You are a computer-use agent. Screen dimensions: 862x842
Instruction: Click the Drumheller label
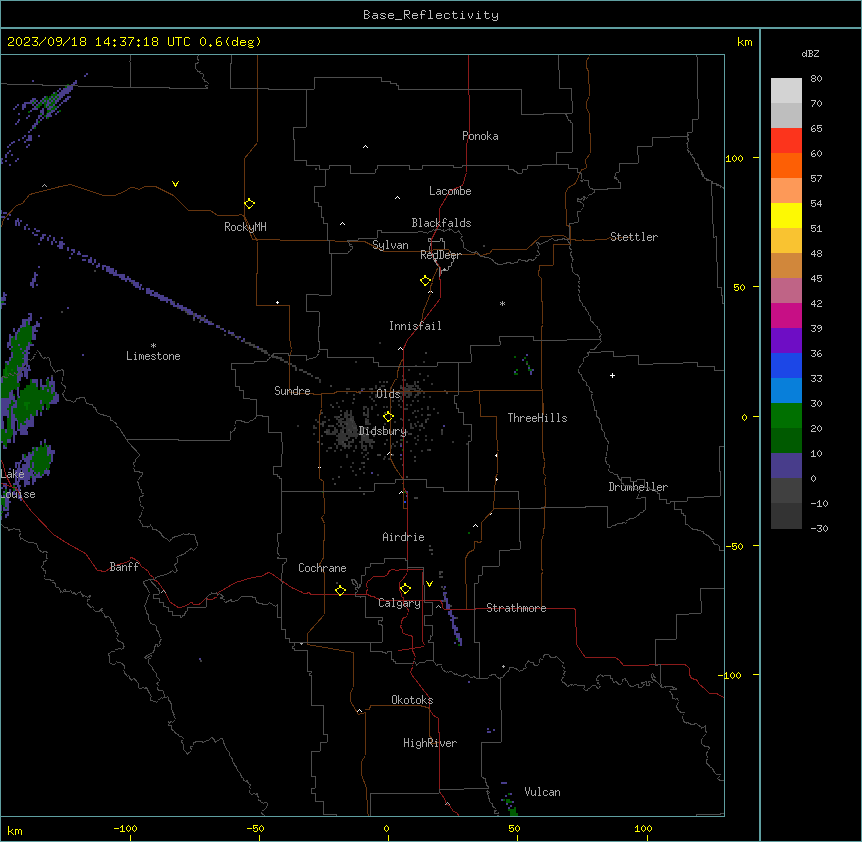point(638,487)
